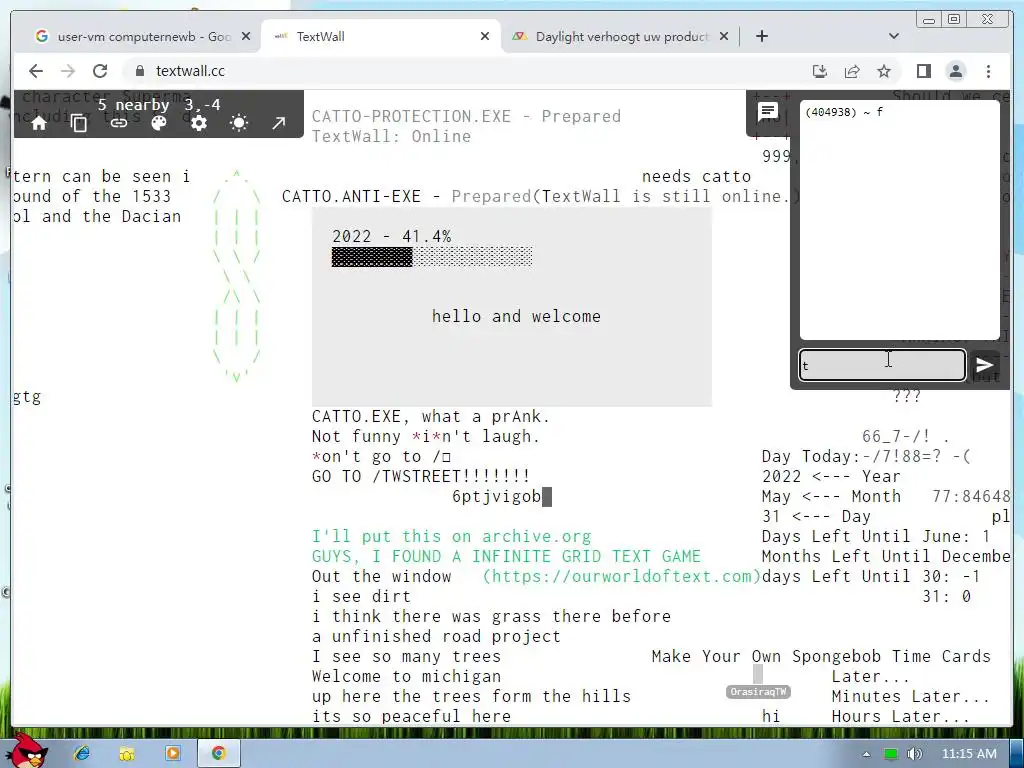Click the '5 nearby' indicator

click(133, 105)
